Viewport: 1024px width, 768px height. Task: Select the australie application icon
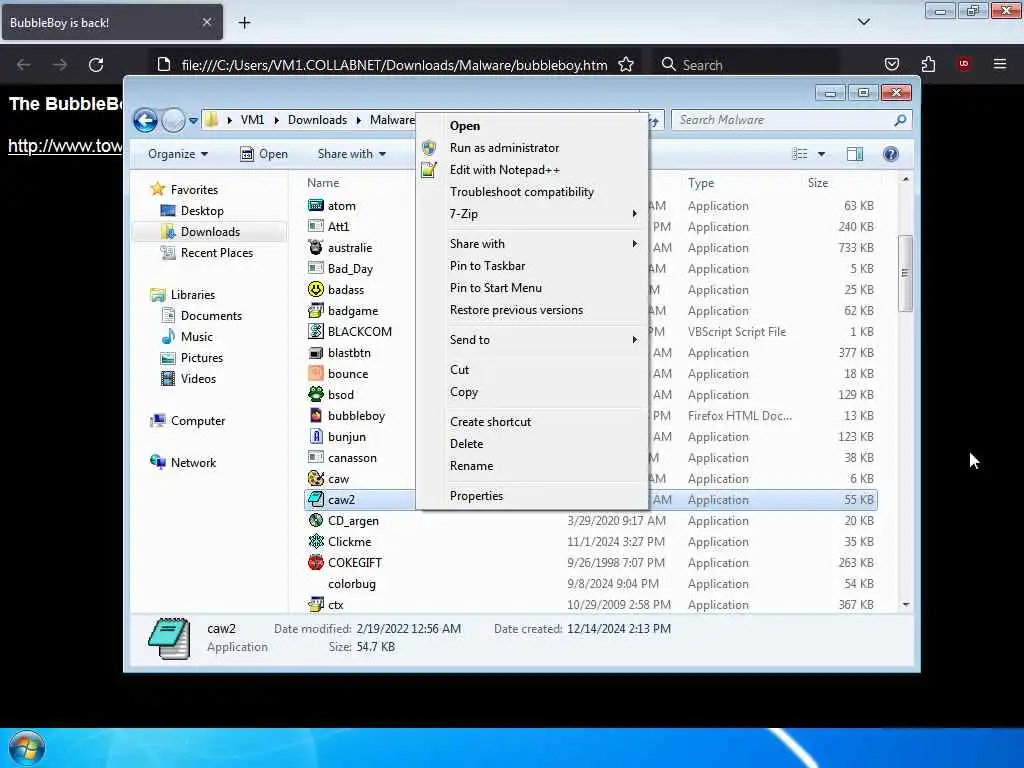tap(315, 247)
